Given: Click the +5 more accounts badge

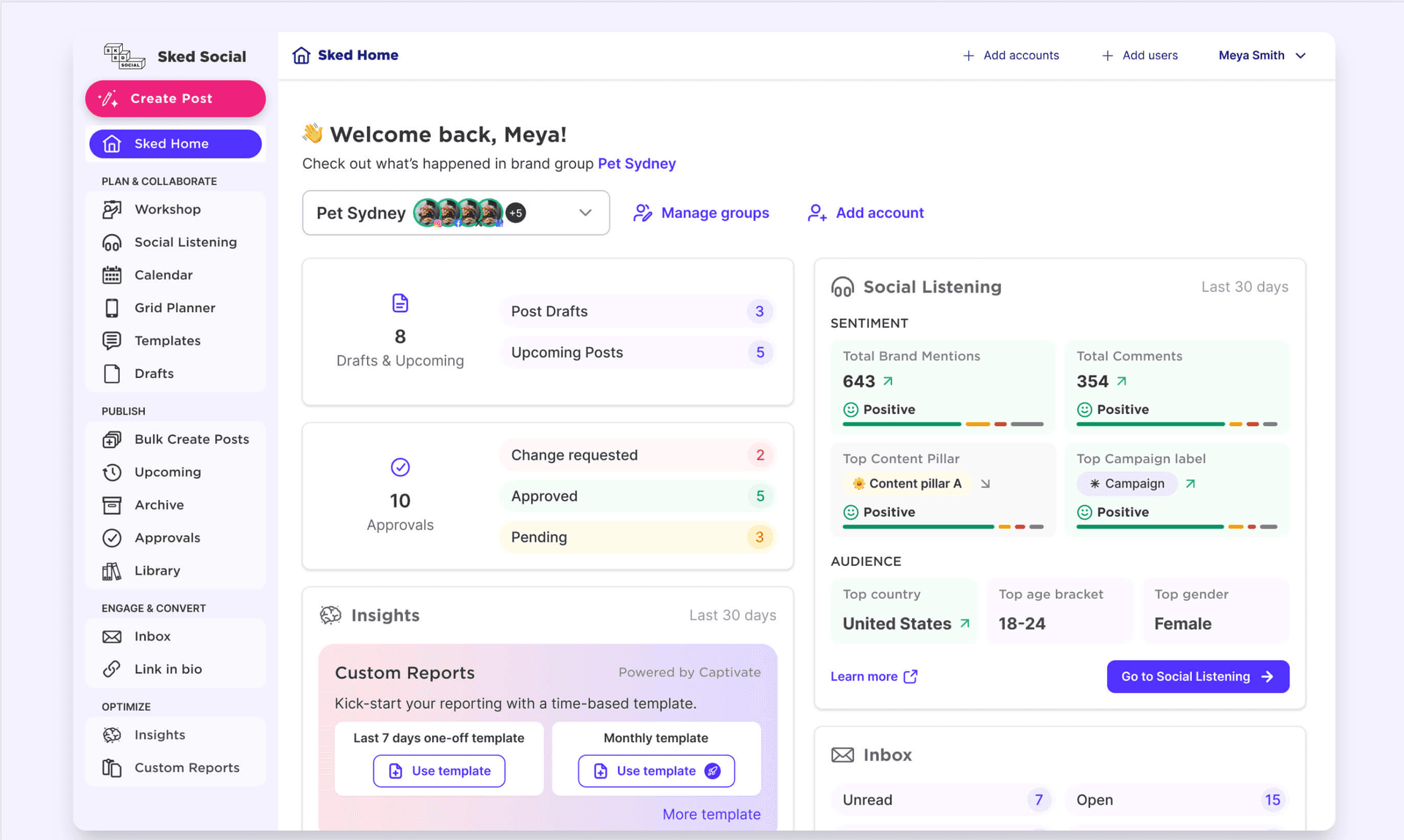Looking at the screenshot, I should (x=516, y=213).
